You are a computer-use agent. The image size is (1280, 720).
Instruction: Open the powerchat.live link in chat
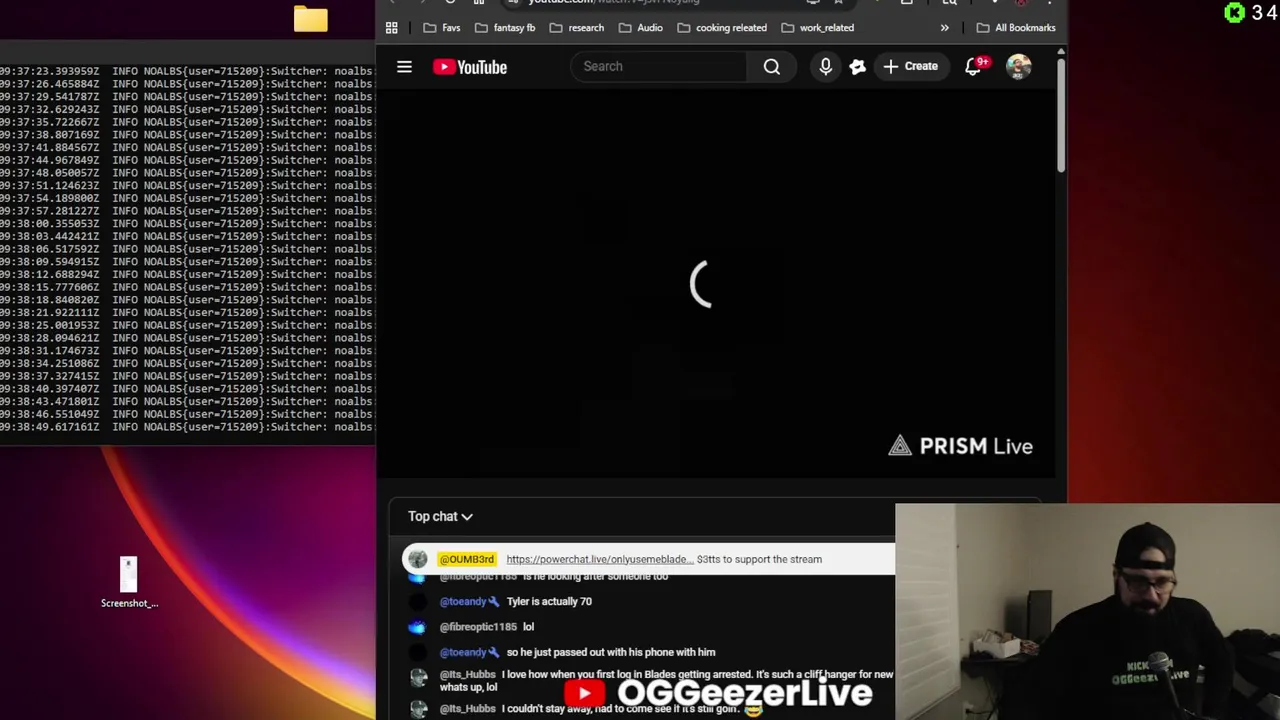599,559
